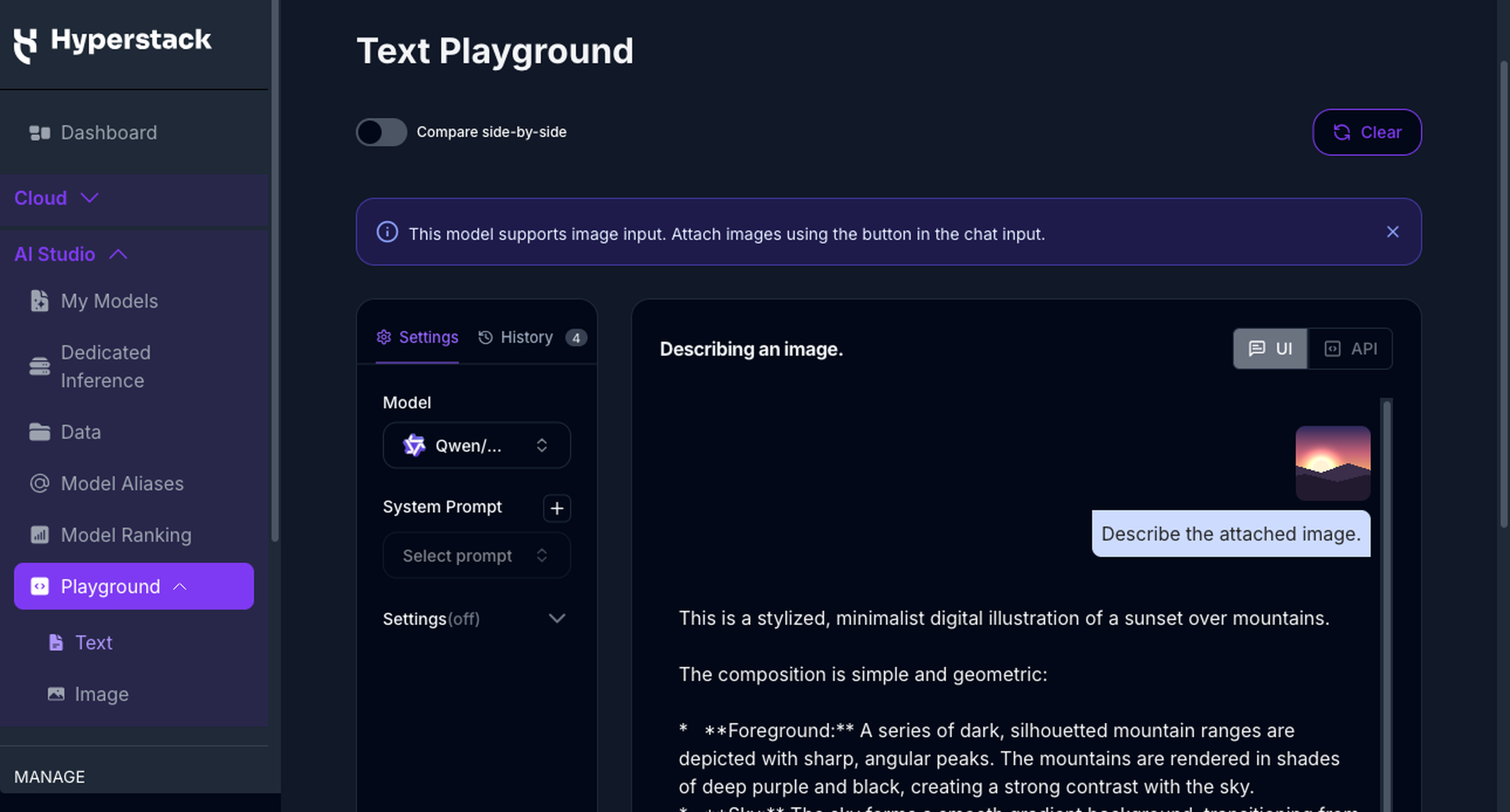Collapse the AI Studio section chevron
The width and height of the screenshot is (1510, 812).
tap(118, 254)
